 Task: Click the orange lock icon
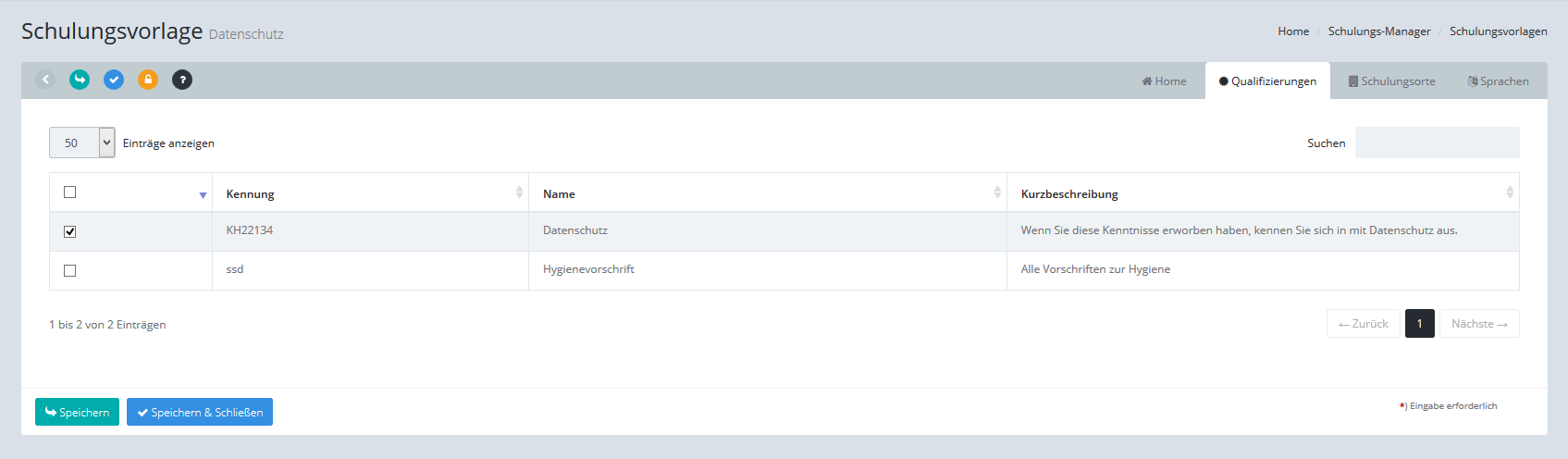(x=148, y=80)
